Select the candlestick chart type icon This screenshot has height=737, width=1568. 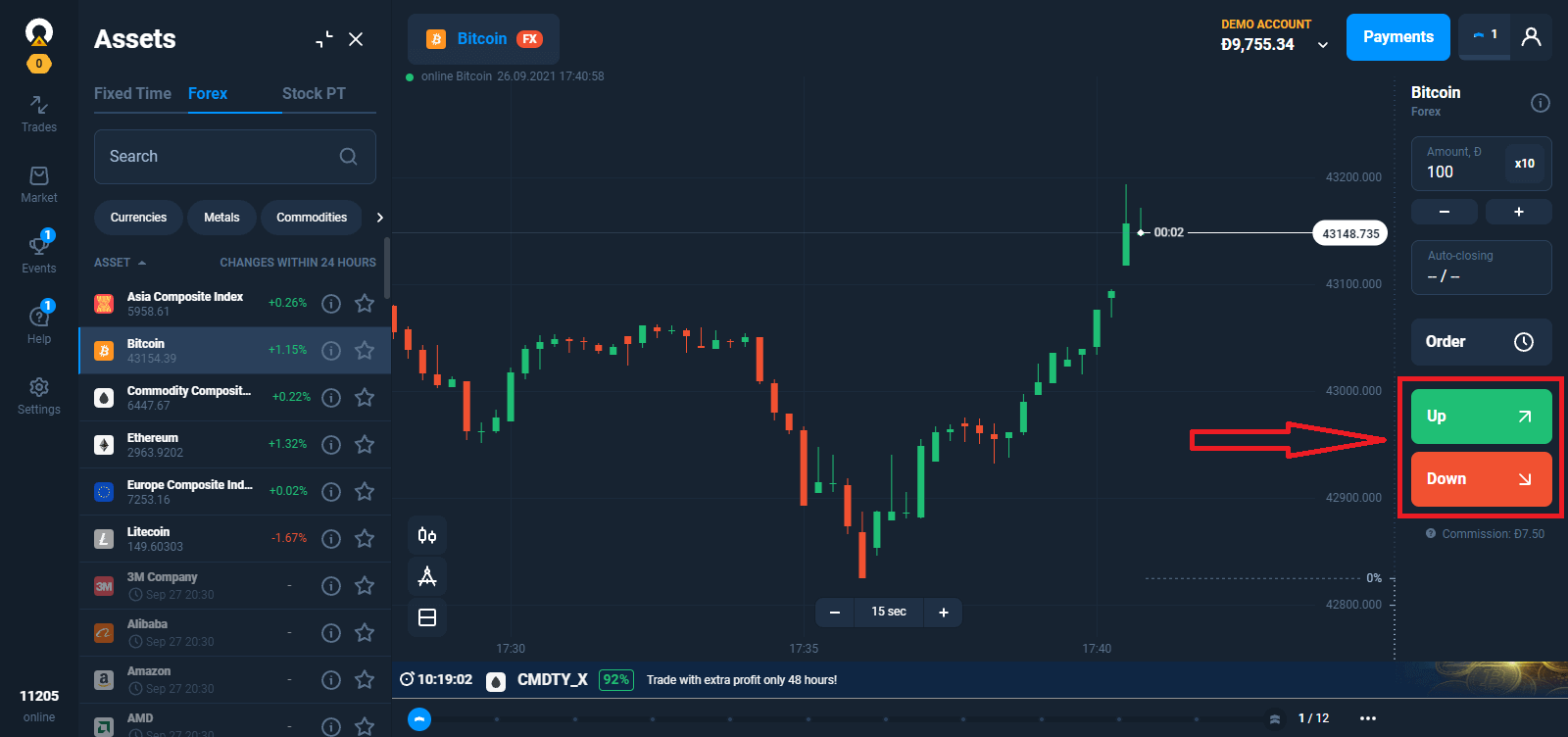coord(427,535)
